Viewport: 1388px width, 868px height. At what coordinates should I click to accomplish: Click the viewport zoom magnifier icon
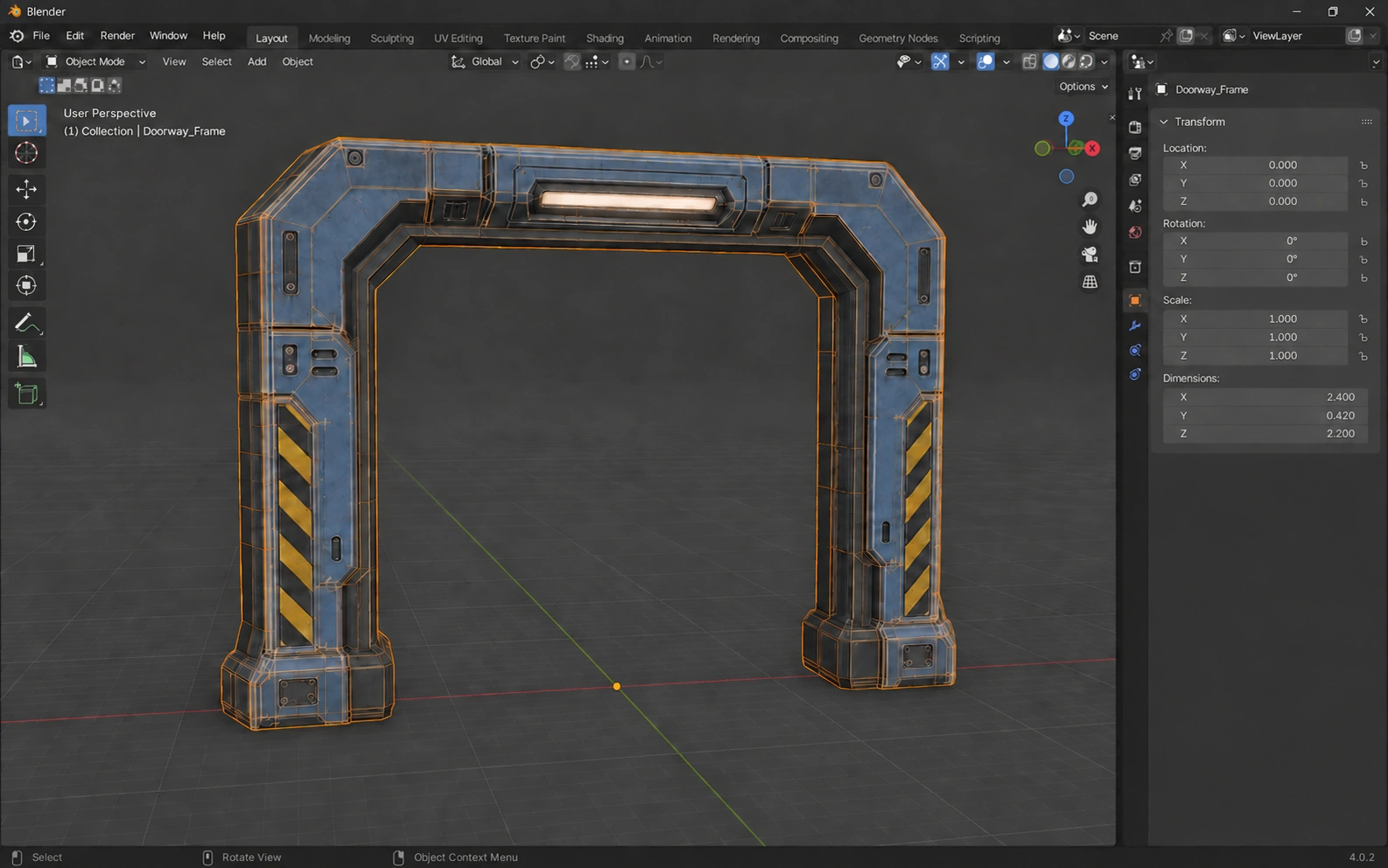[x=1090, y=200]
